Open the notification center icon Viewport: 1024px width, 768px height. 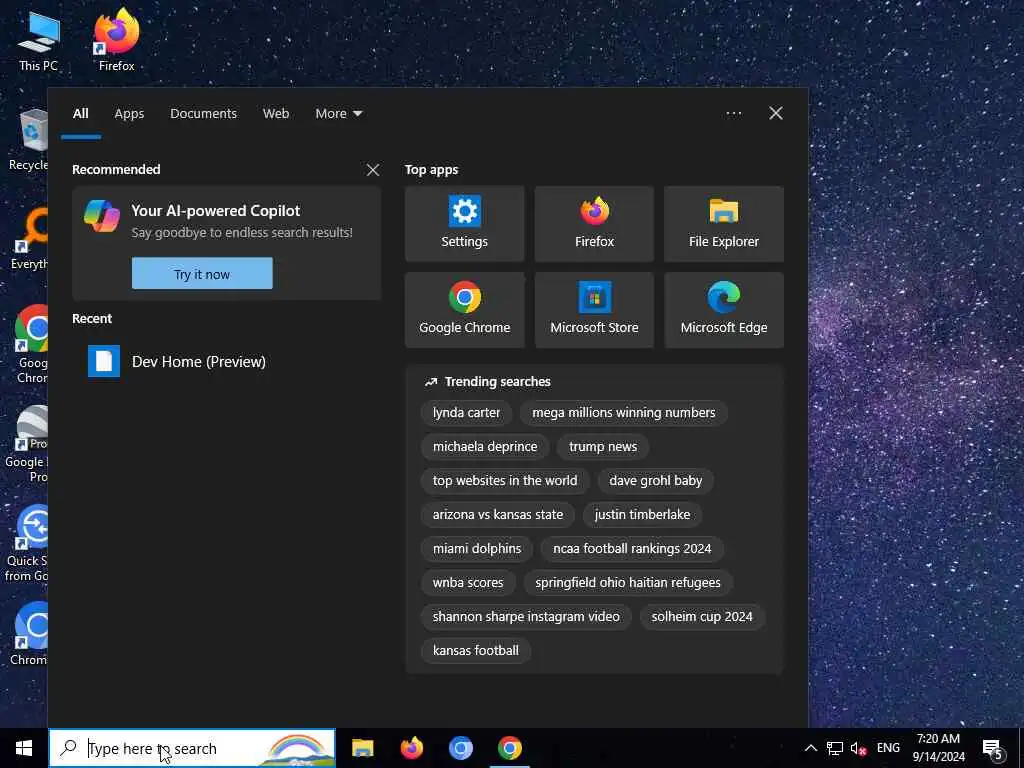pos(994,748)
